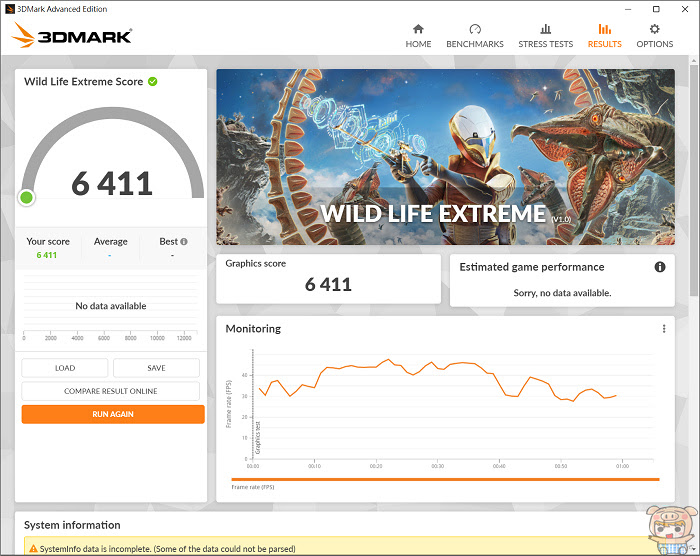Click the 'Monitoring' heading
The width and height of the screenshot is (700, 556).
253,329
